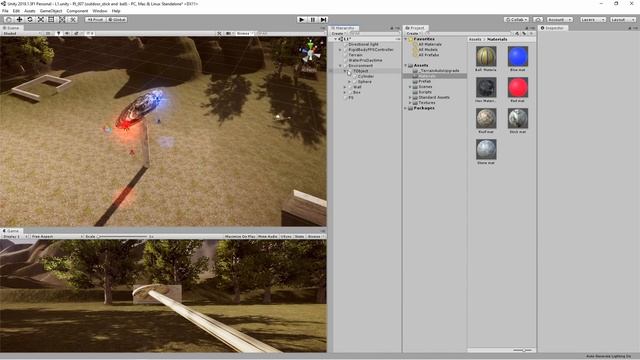Collapse Environment in Hierarchy
640x360 pixels.
pos(340,65)
